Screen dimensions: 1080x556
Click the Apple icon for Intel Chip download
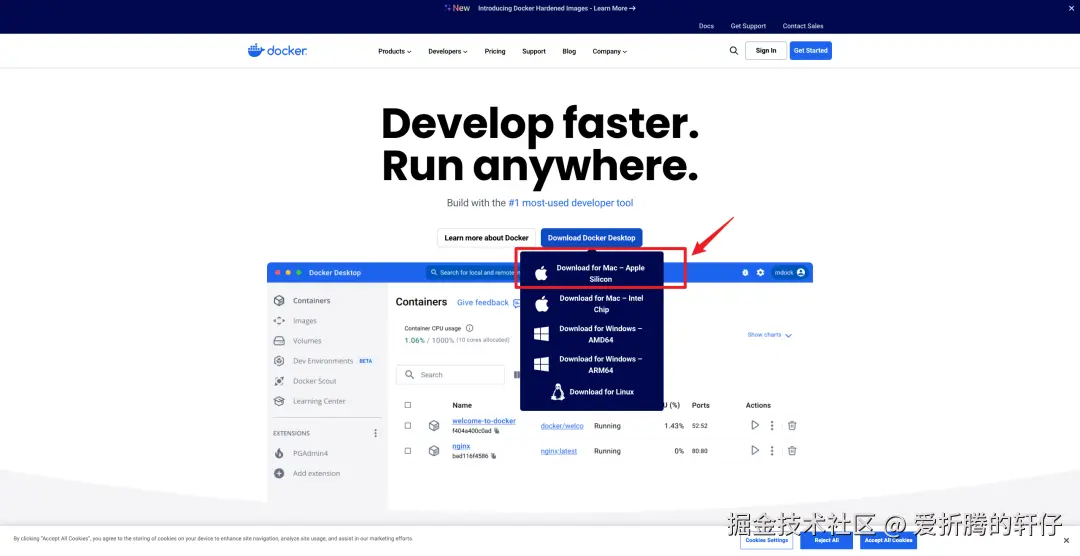click(x=541, y=304)
